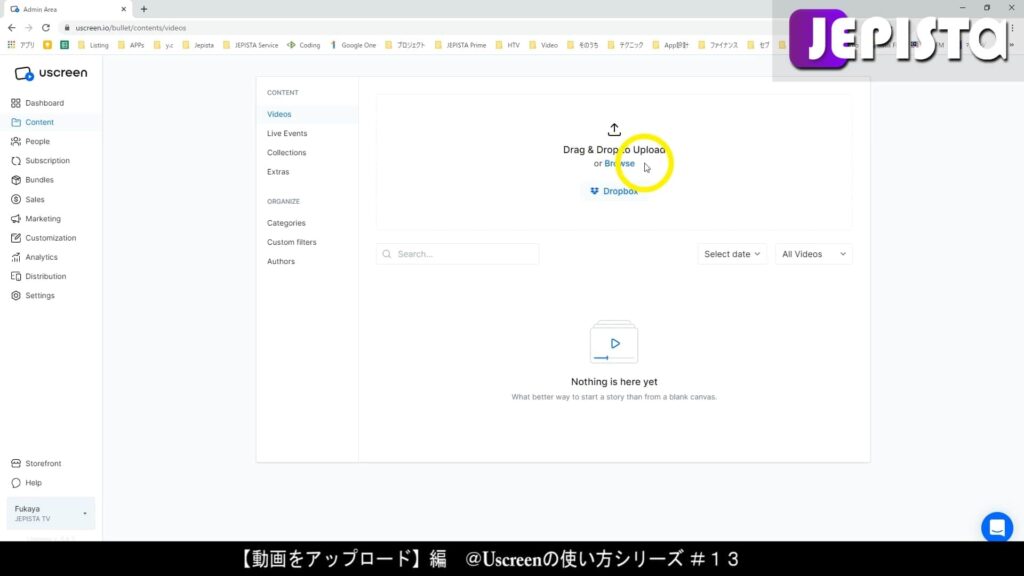Close the Admin Area tab
This screenshot has height=576, width=1024.
pyautogui.click(x=123, y=9)
